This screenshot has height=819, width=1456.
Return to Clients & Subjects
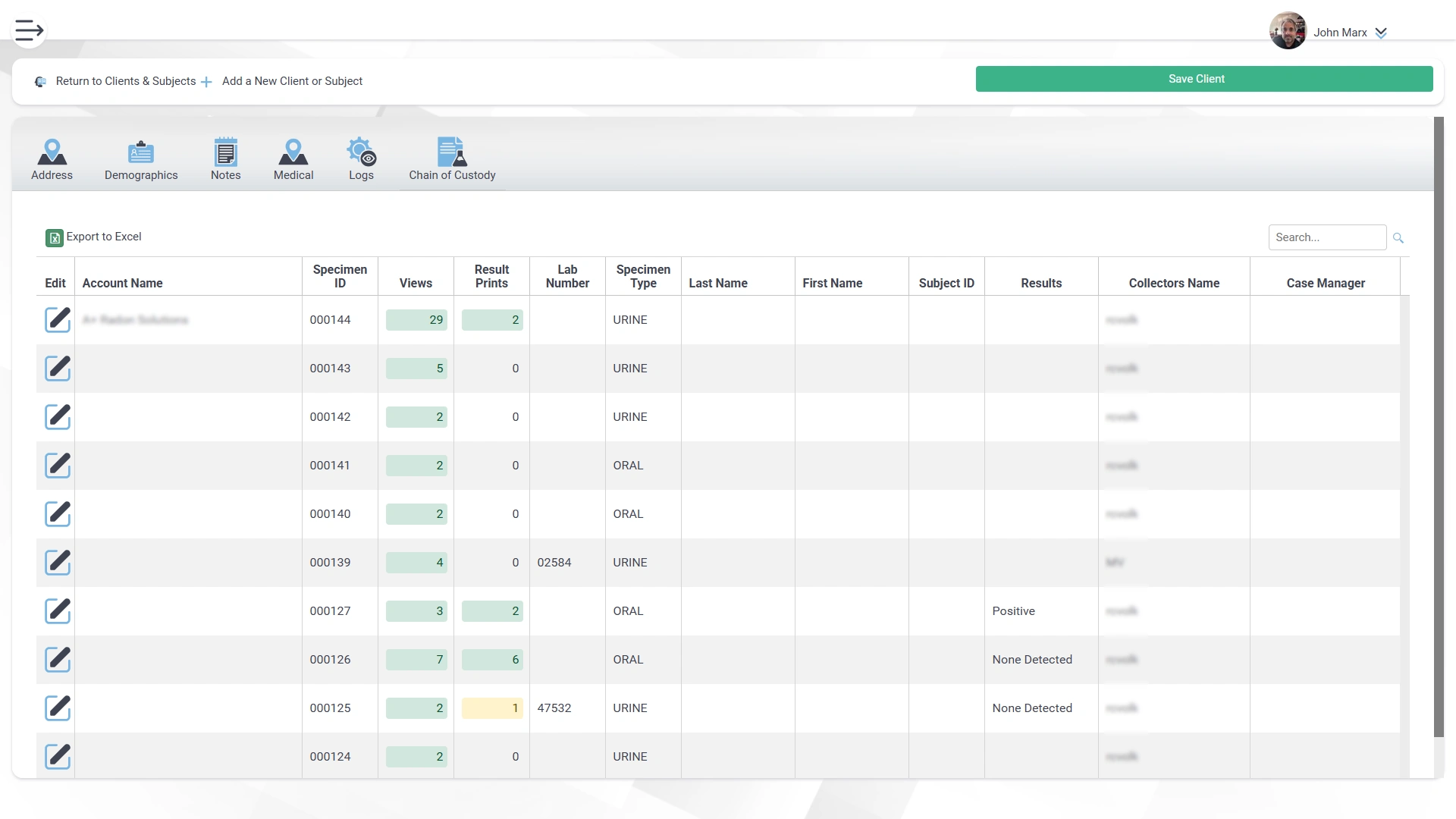(126, 81)
